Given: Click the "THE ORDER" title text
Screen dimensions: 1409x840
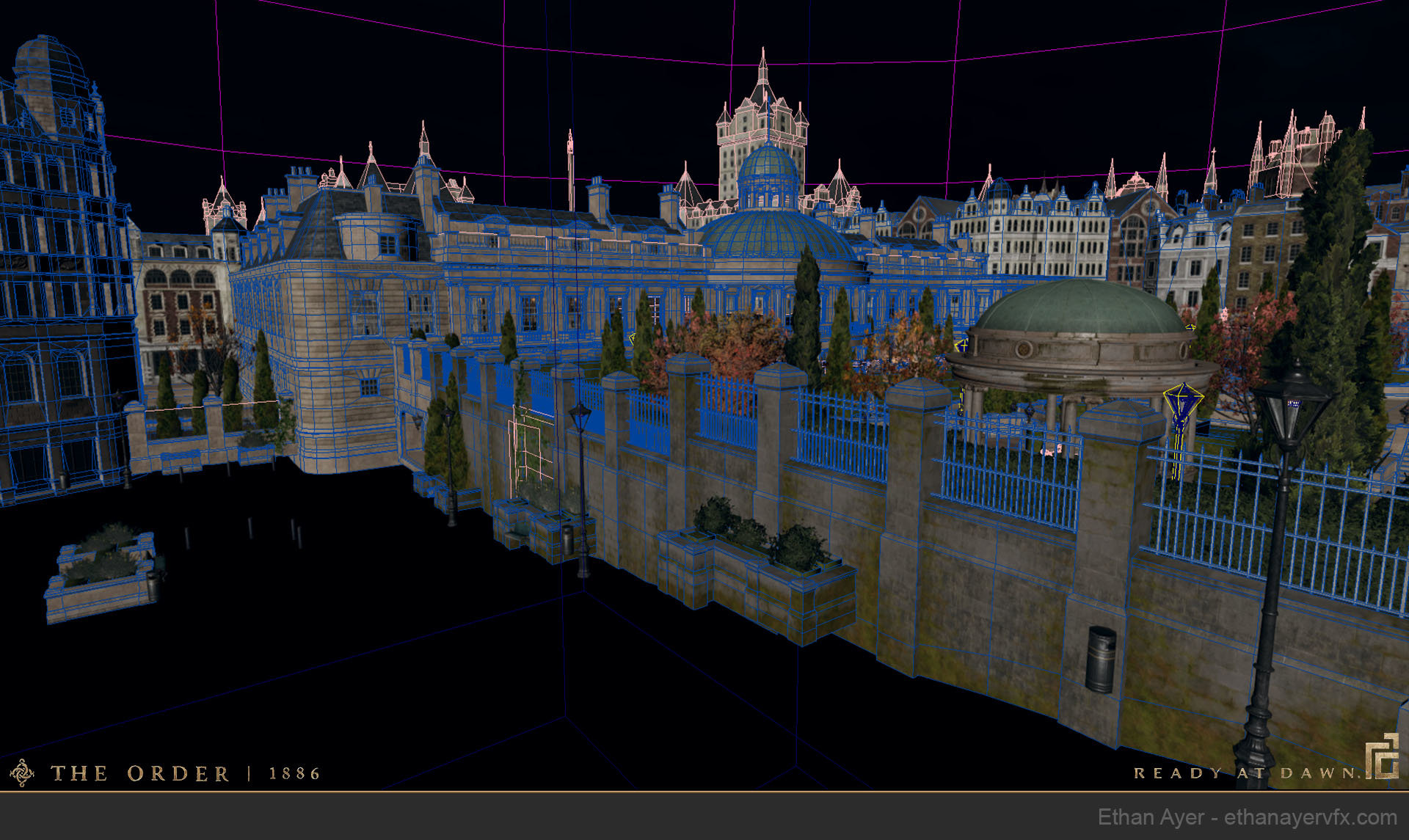Looking at the screenshot, I should point(139,773).
